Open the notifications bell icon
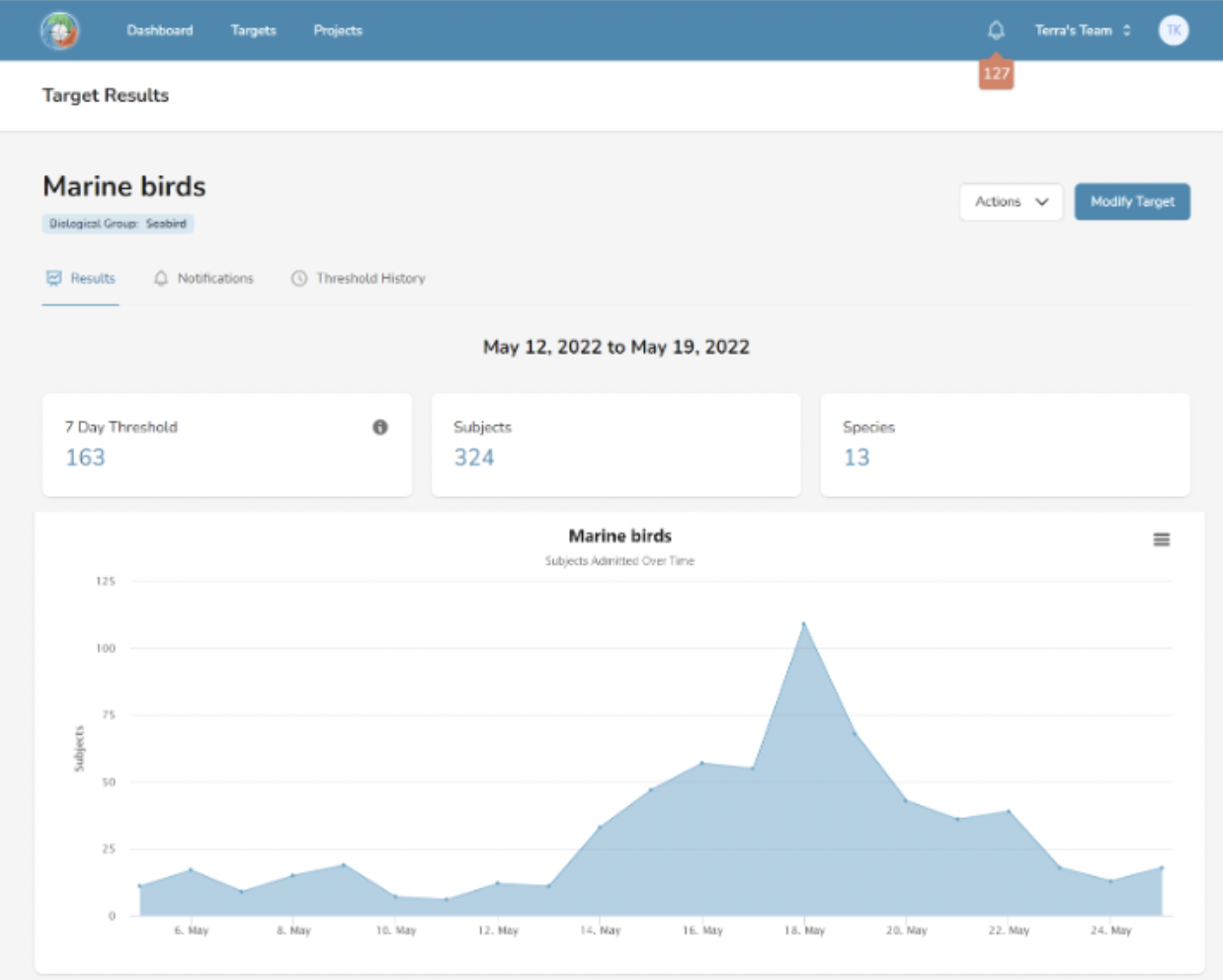 coord(996,31)
